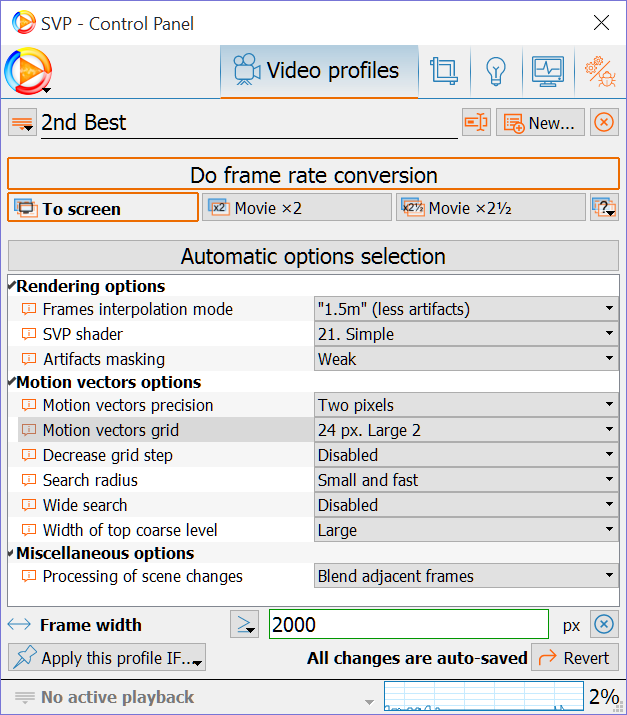Toggle Do frame rate conversion
The height and width of the screenshot is (715, 627).
pos(313,175)
